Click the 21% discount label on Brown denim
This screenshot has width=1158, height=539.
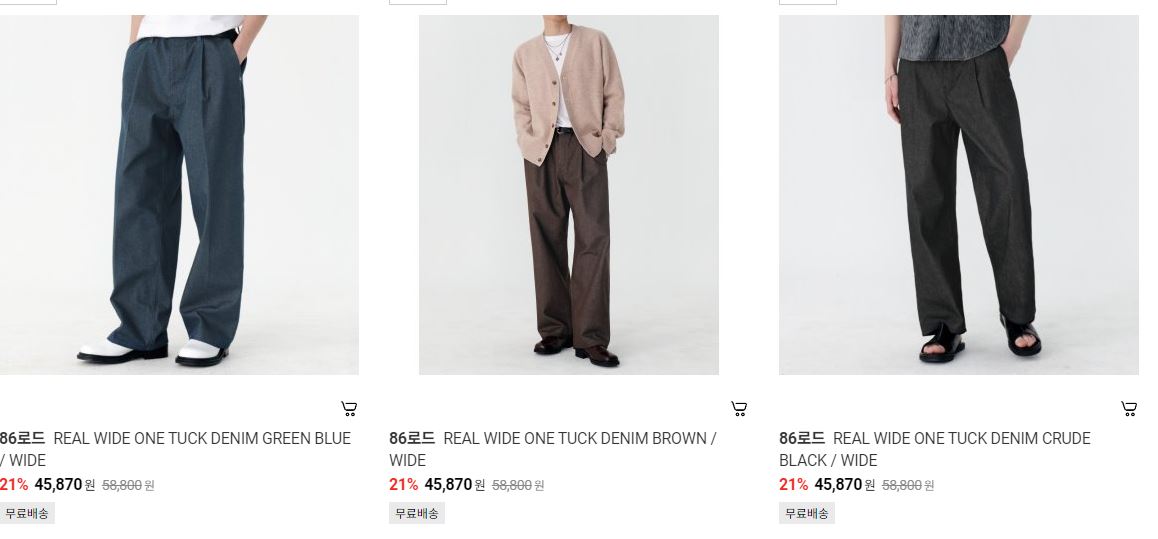pos(403,485)
